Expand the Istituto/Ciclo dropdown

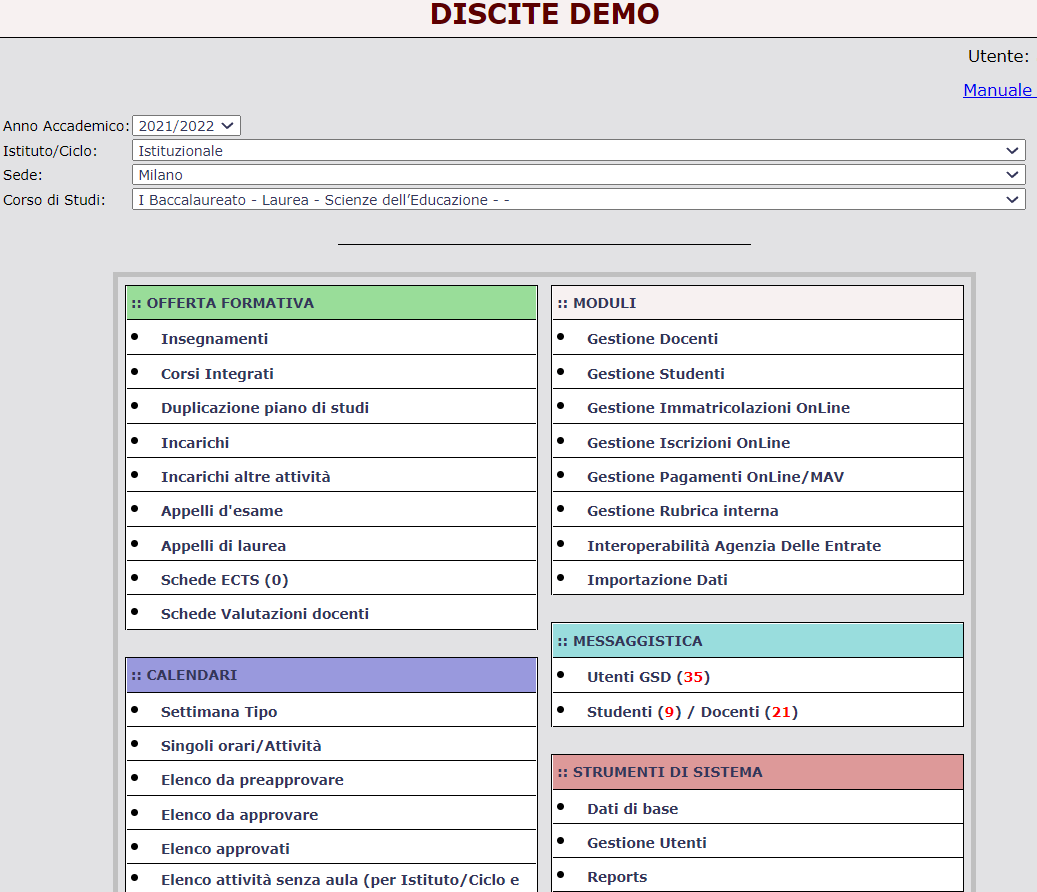click(x=578, y=151)
